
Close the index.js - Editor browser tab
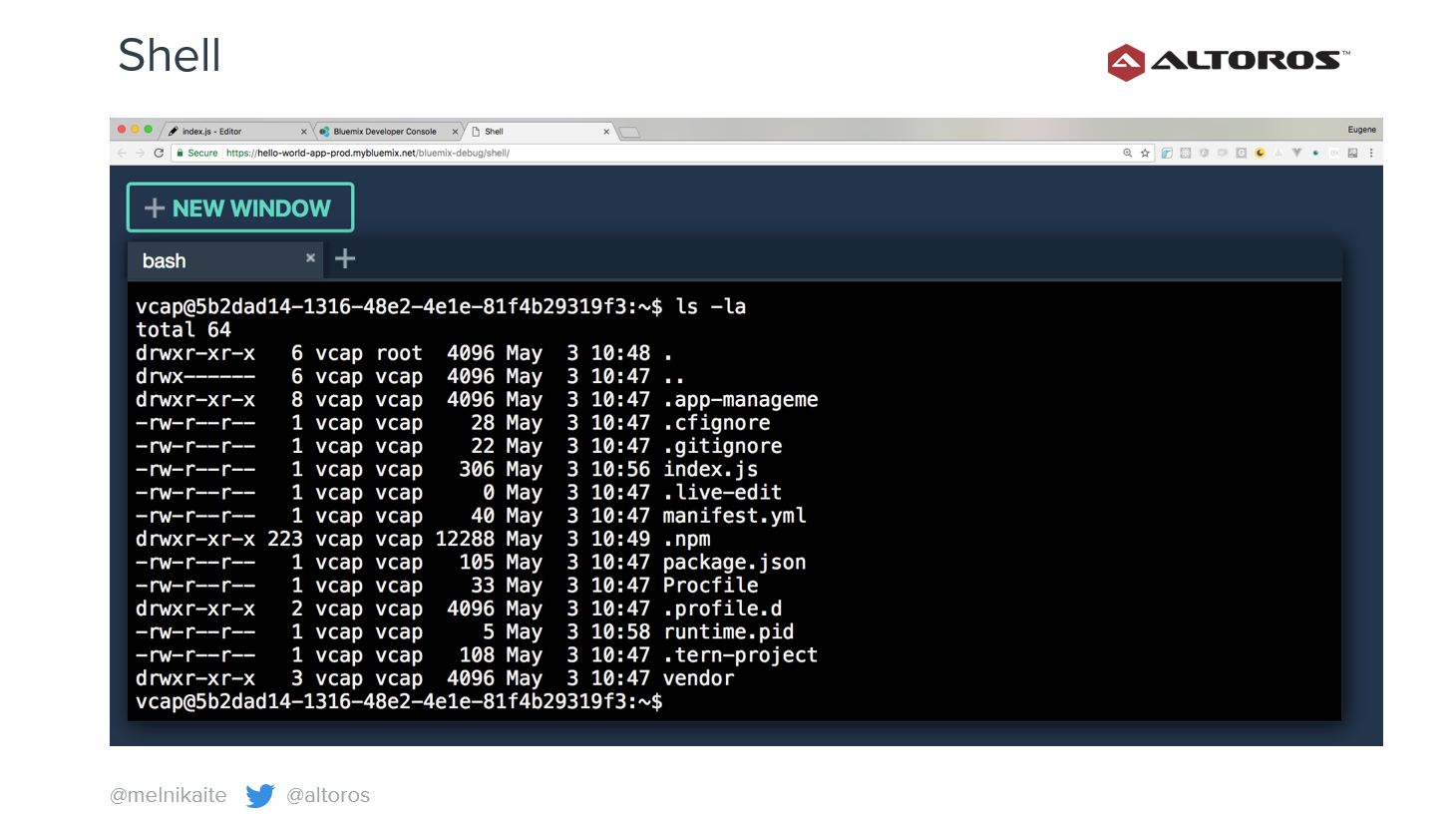[x=304, y=131]
